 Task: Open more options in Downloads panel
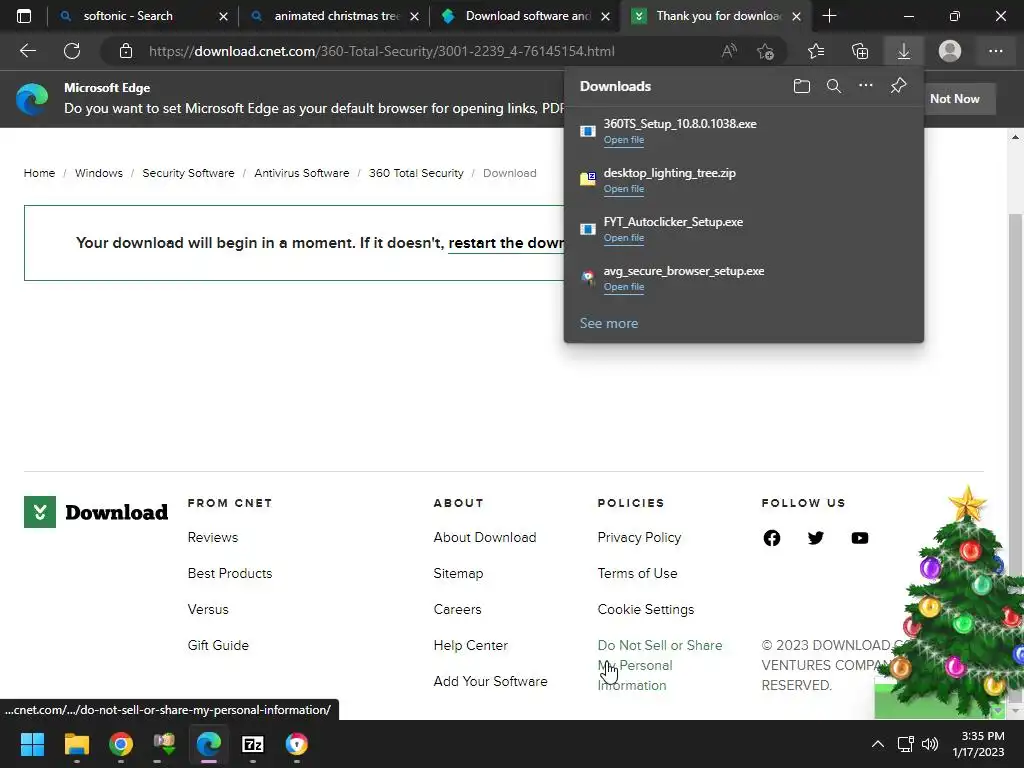(866, 86)
